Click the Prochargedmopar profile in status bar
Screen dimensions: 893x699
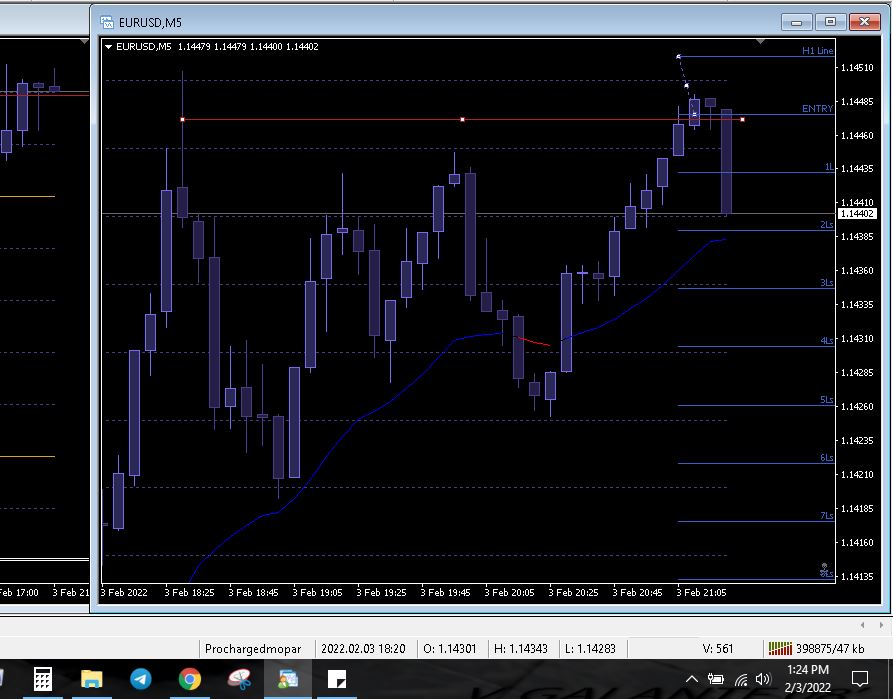coord(253,648)
